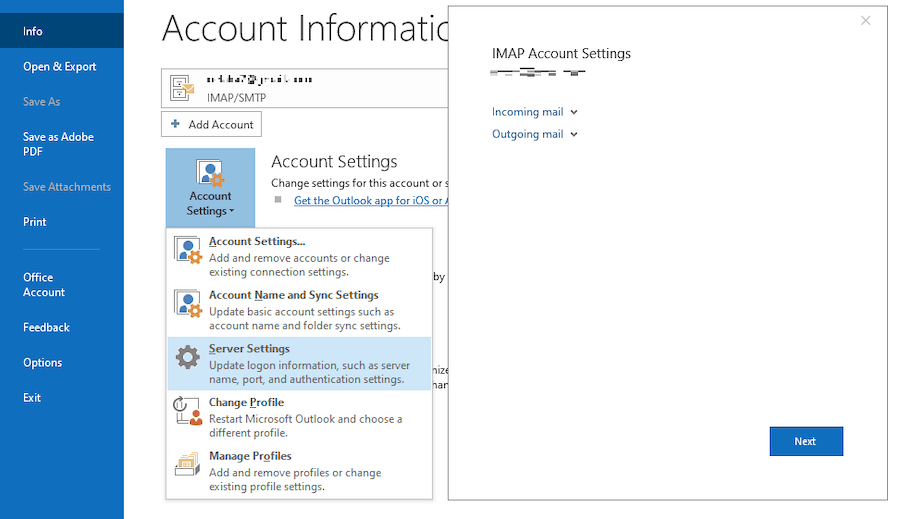Click the IMAP account envelope icon
The image size is (900, 519).
[182, 88]
